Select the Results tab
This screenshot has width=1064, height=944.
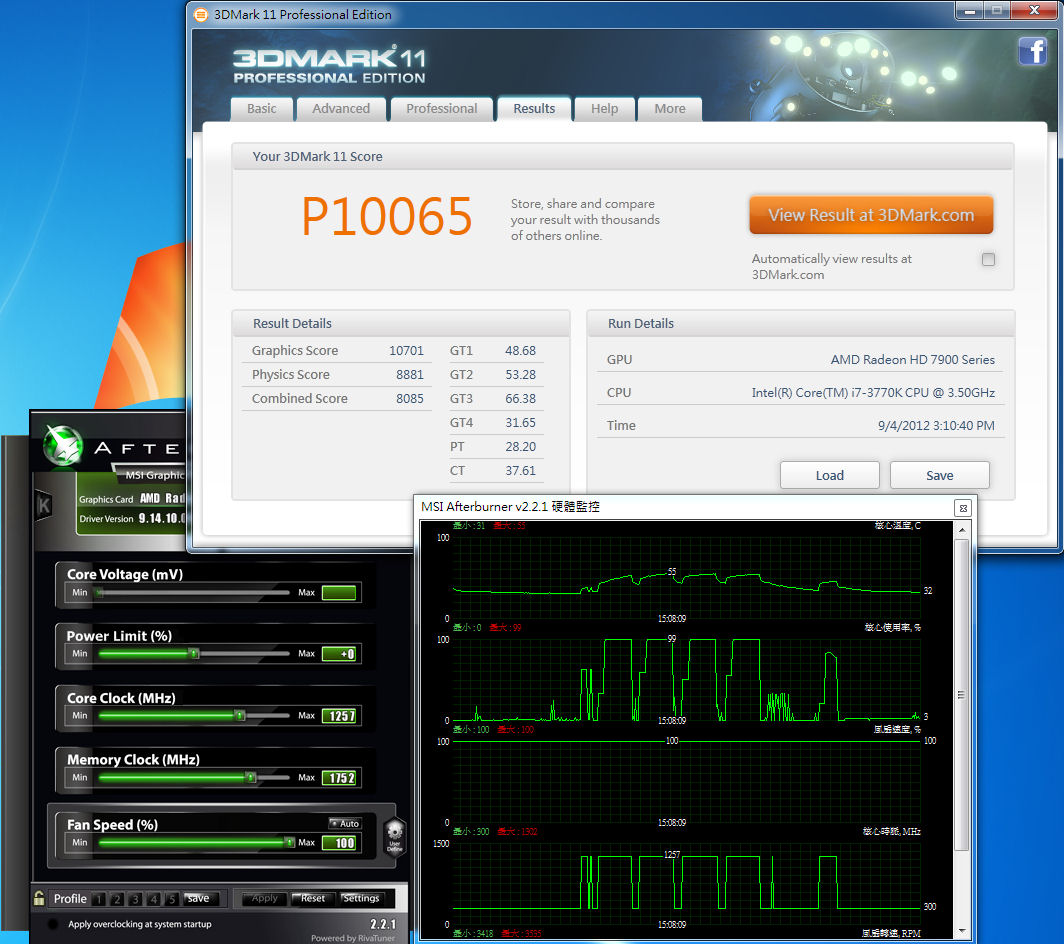click(x=534, y=109)
